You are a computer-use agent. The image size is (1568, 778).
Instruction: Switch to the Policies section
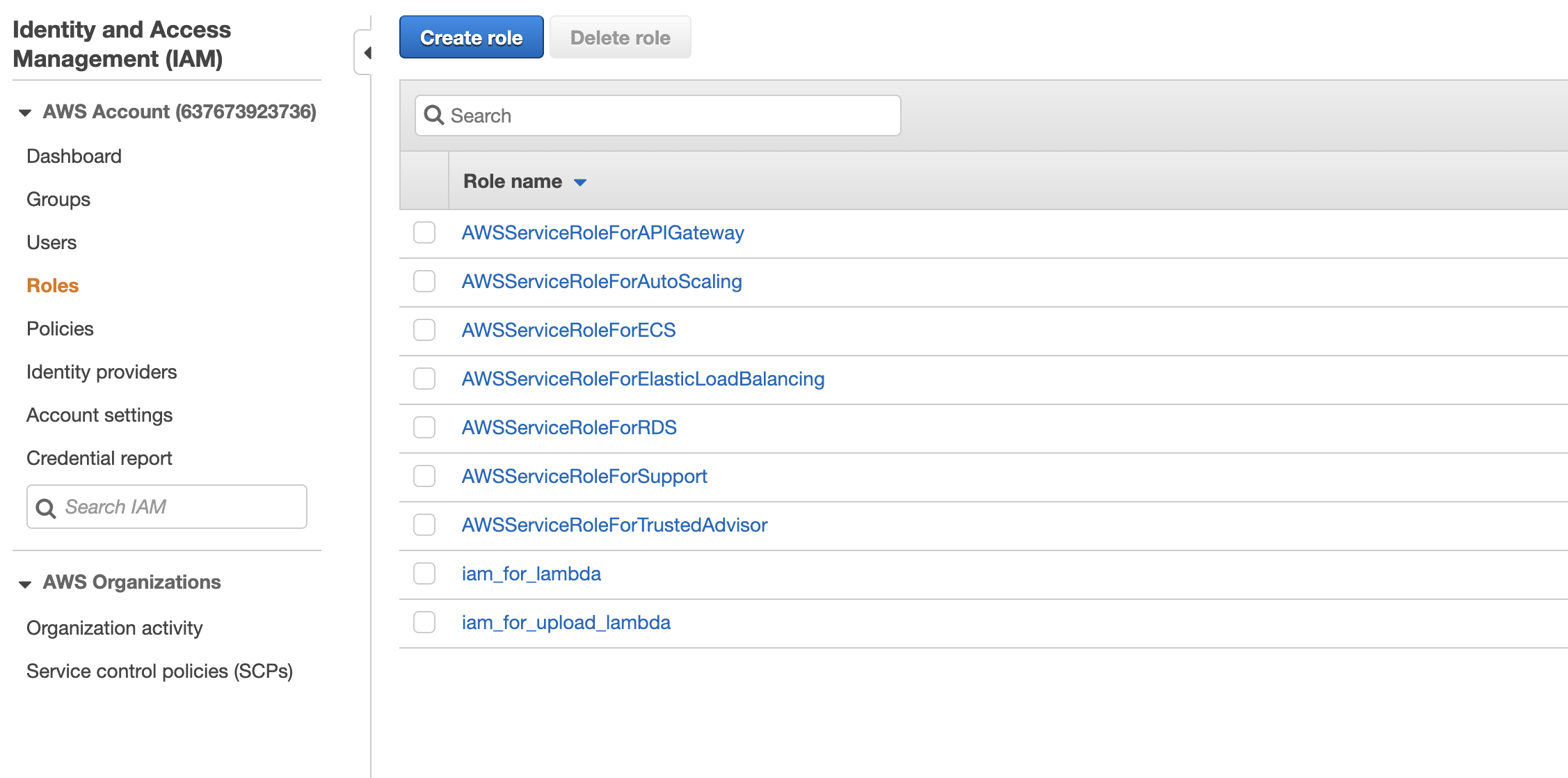(60, 328)
